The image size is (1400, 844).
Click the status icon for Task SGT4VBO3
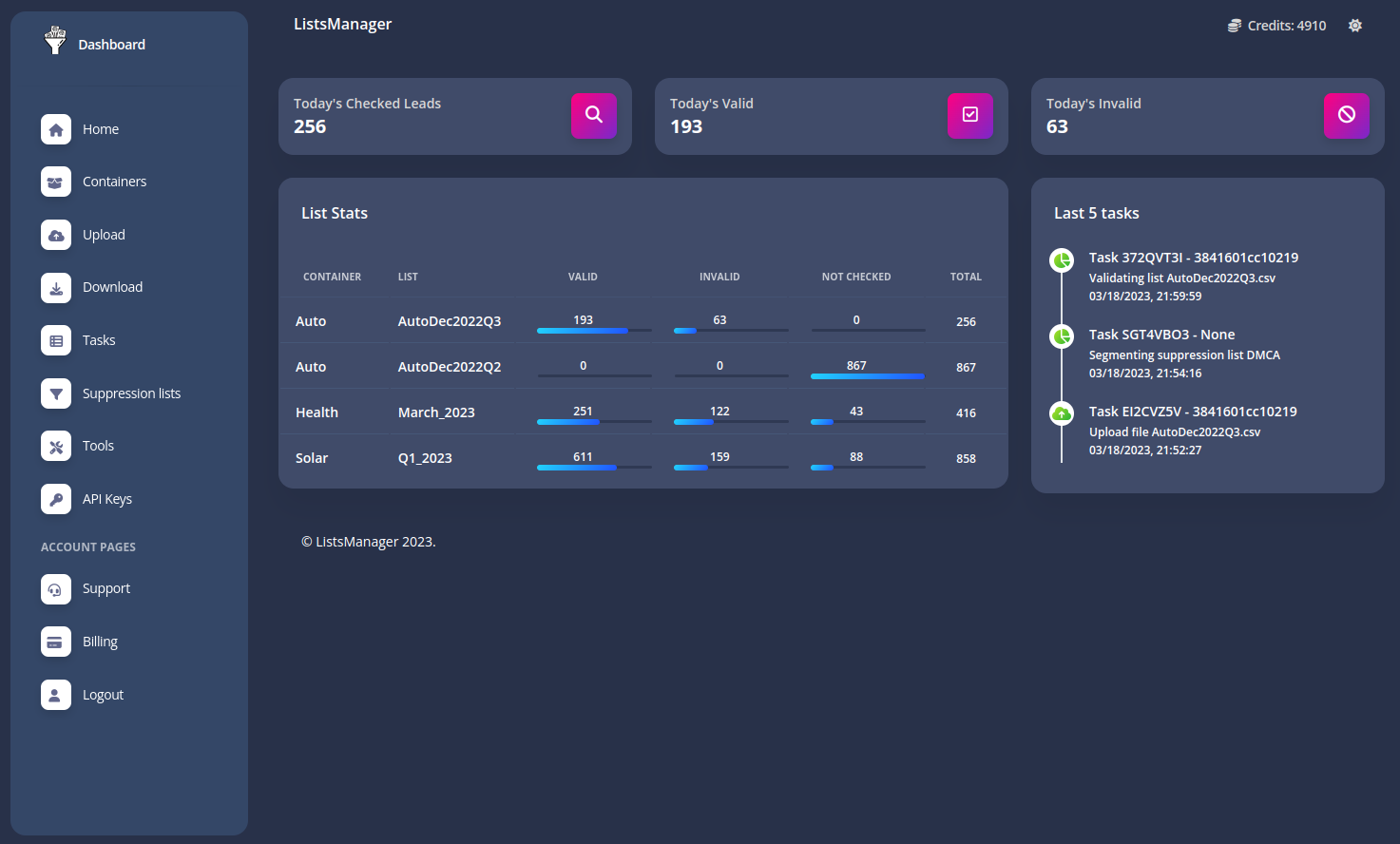coord(1062,336)
